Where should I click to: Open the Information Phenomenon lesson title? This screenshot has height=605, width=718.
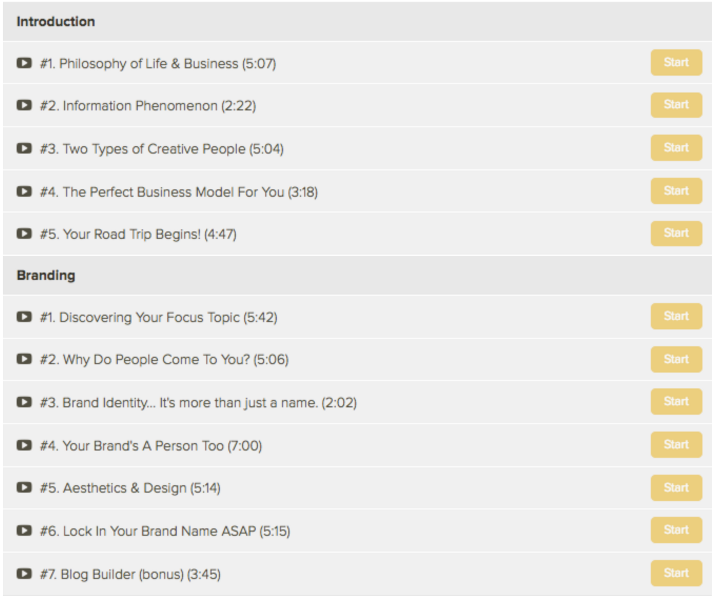148,106
